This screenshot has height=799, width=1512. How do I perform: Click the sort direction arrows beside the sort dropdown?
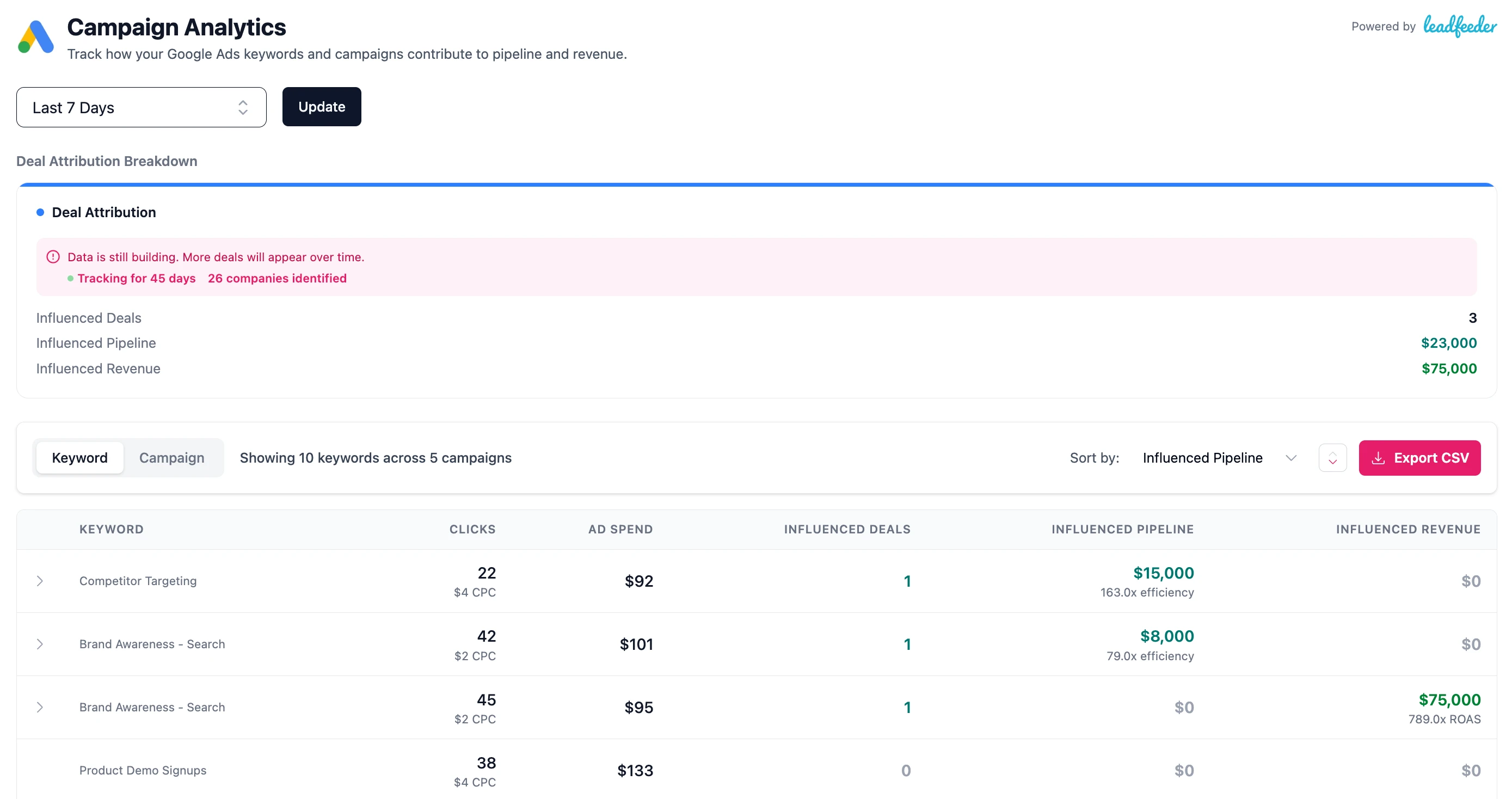[x=1332, y=457]
